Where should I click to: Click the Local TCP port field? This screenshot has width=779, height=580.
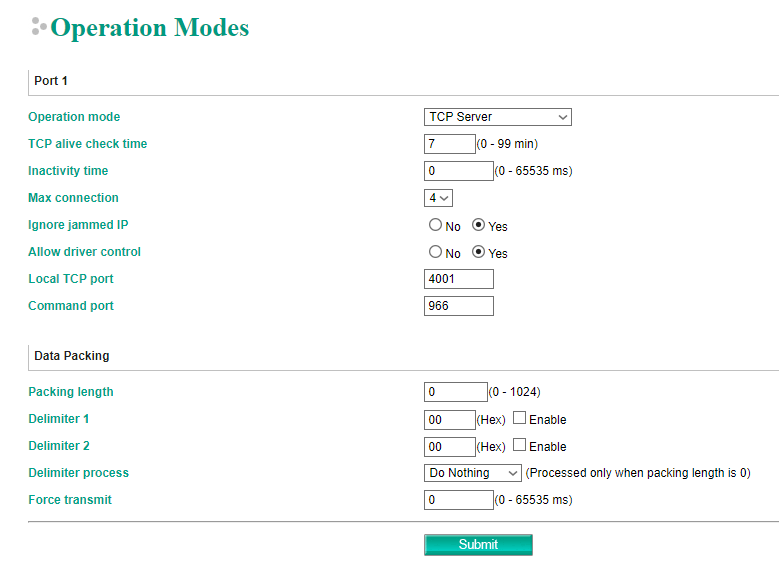coord(458,279)
